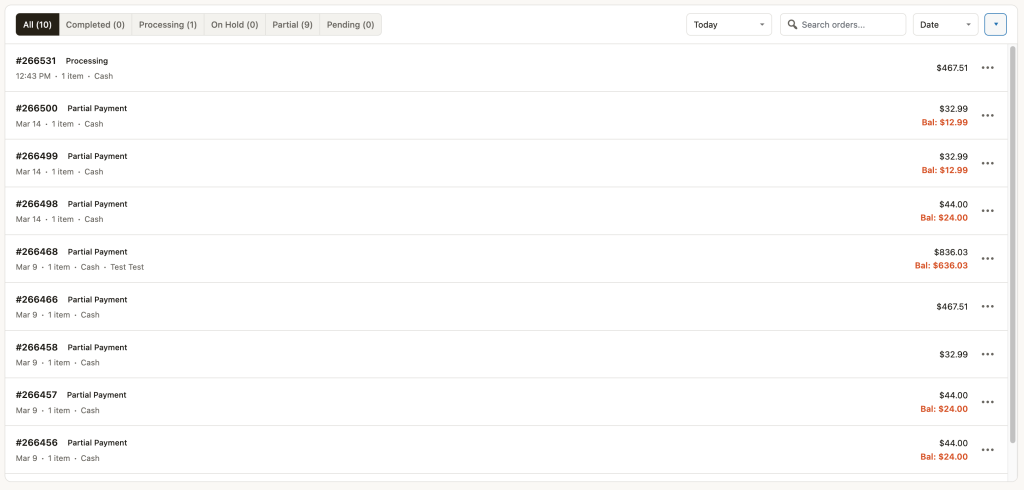Open the three-dot menu for order #266468

987,259
